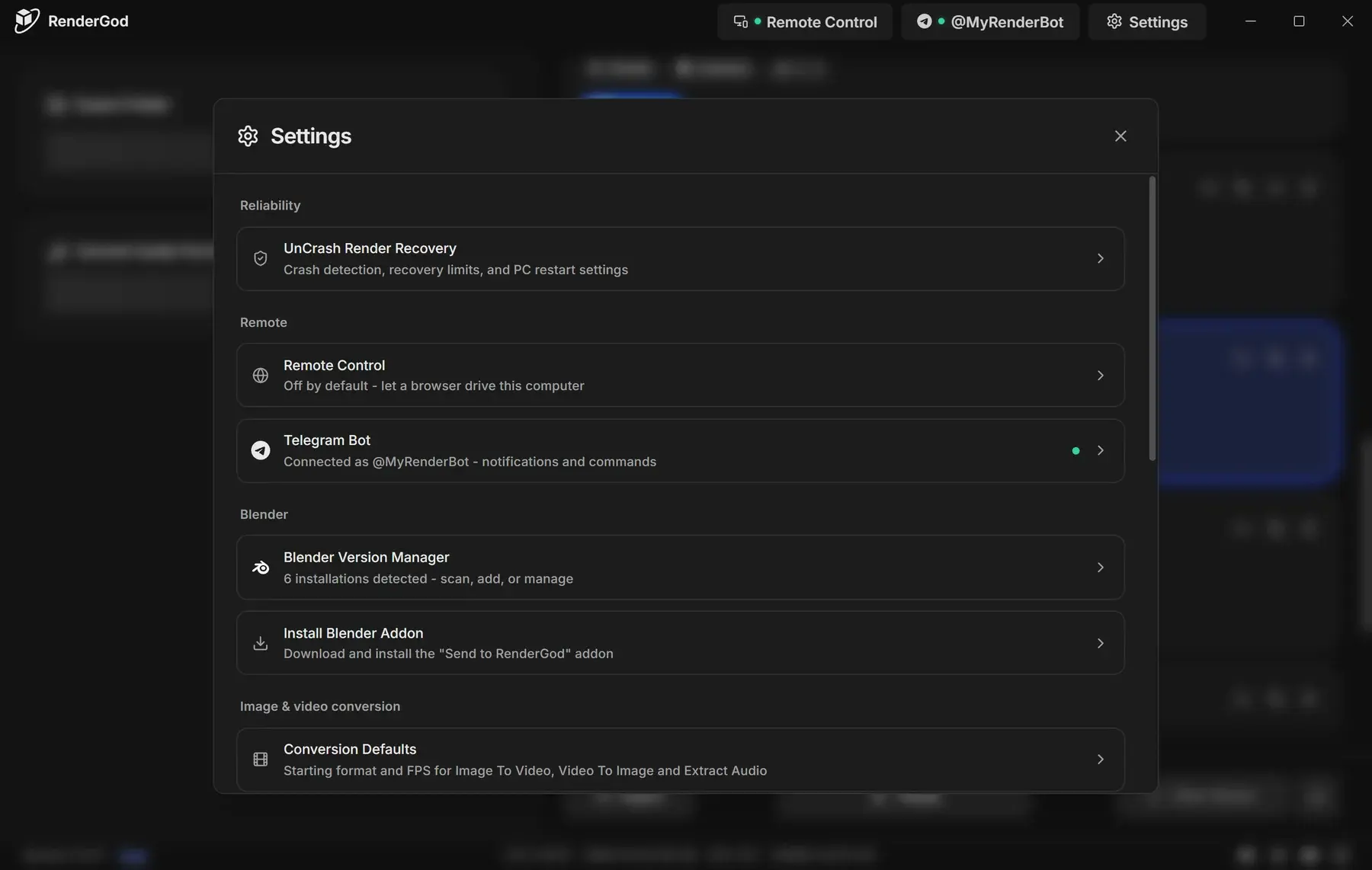This screenshot has height=870, width=1372.
Task: Click the Settings dialog scrollbar thumb
Action: [x=1152, y=318]
